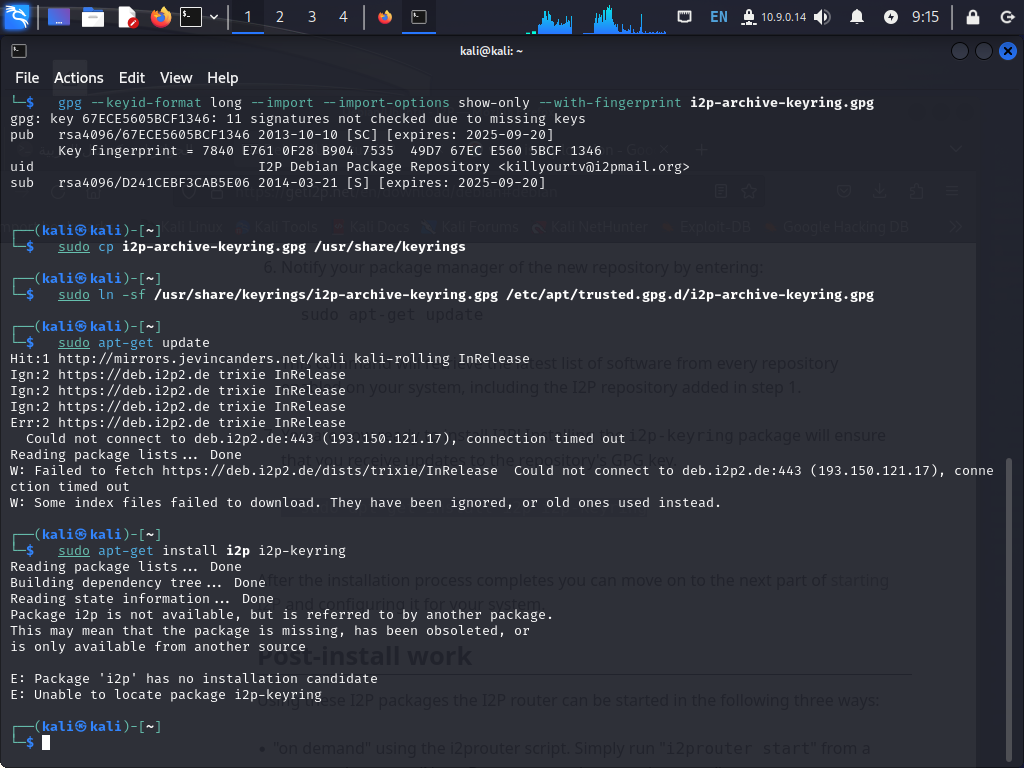Lock the screen with padlock icon

(x=972, y=17)
